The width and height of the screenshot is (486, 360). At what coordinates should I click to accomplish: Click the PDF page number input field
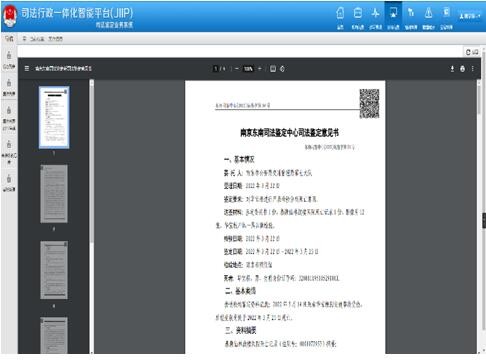[216, 69]
